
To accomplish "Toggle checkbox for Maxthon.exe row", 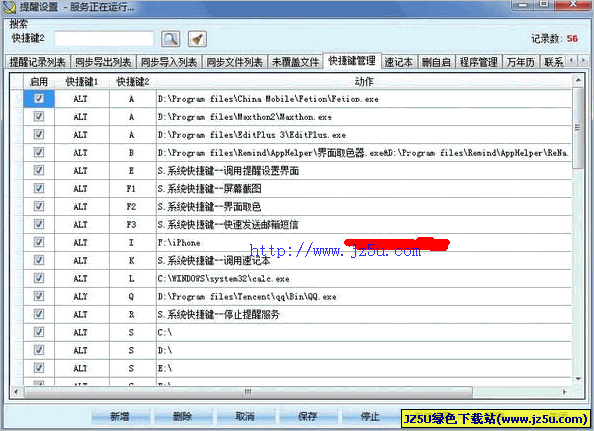I will coord(39,116).
